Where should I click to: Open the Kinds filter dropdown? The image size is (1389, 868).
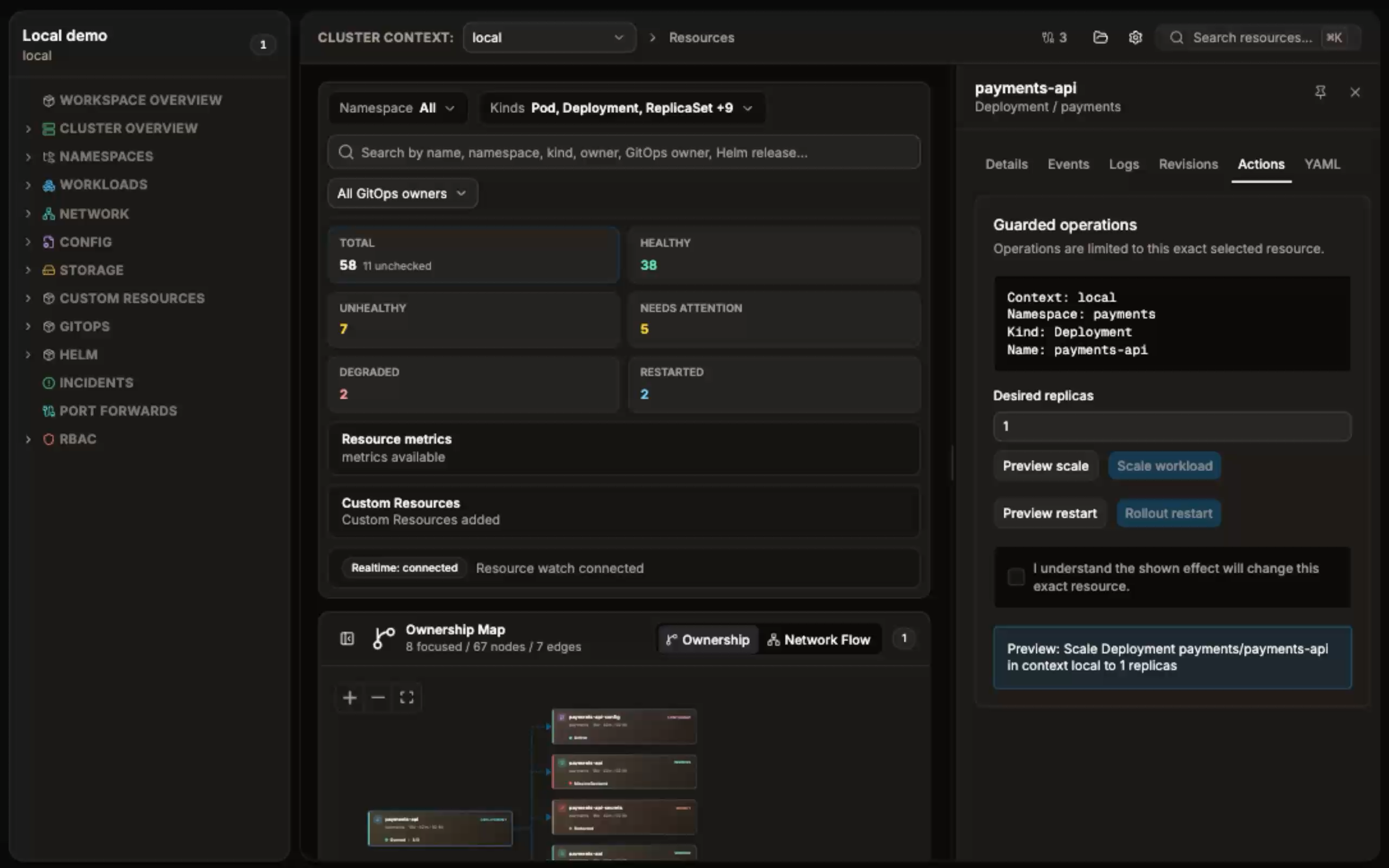(622, 108)
